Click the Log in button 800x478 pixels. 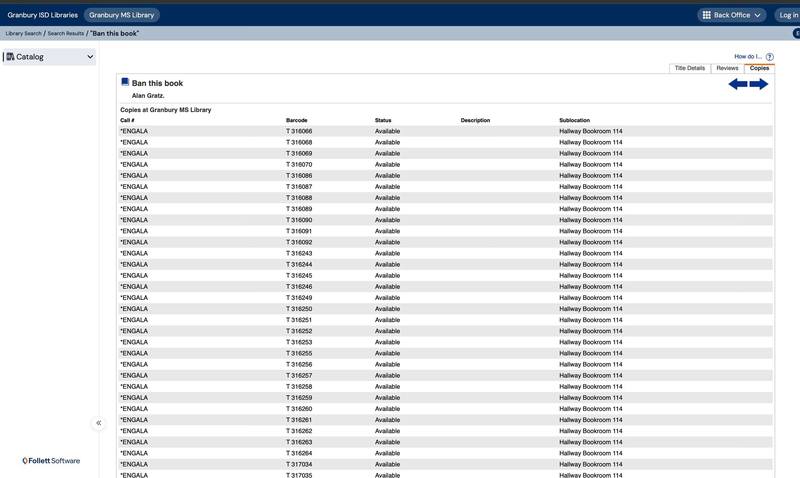(x=787, y=15)
